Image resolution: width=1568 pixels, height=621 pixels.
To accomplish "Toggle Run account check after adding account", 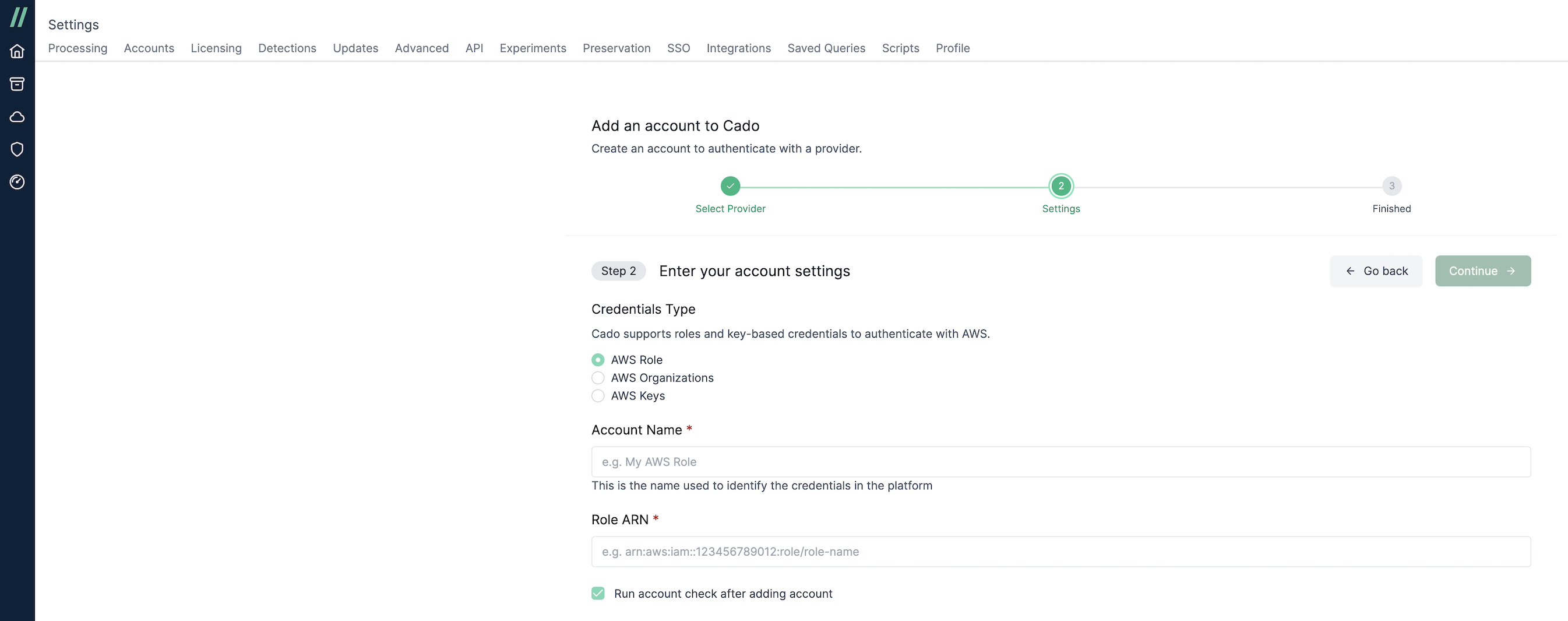I will coord(598,594).
